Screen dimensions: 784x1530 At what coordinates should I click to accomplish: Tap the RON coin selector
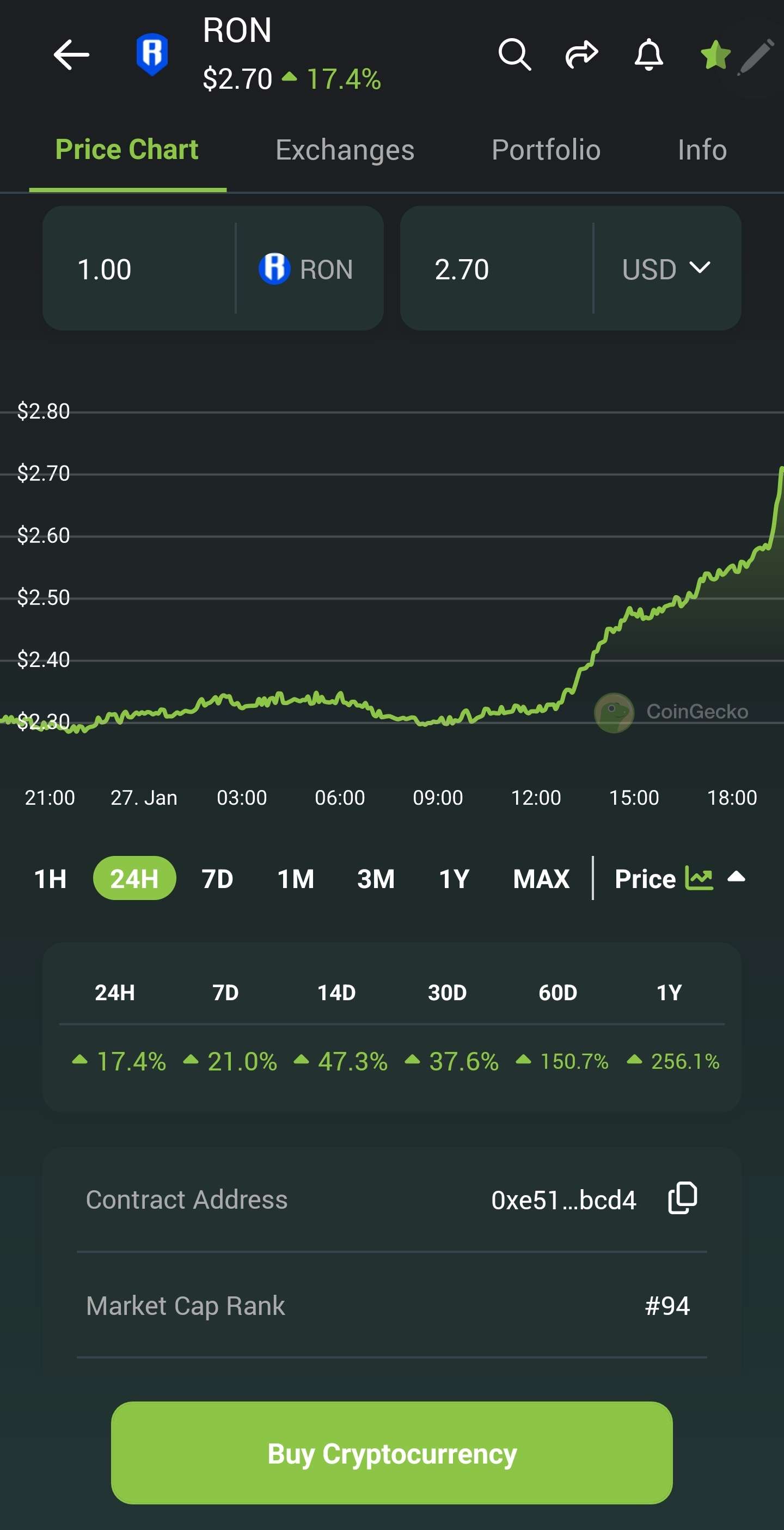click(307, 269)
